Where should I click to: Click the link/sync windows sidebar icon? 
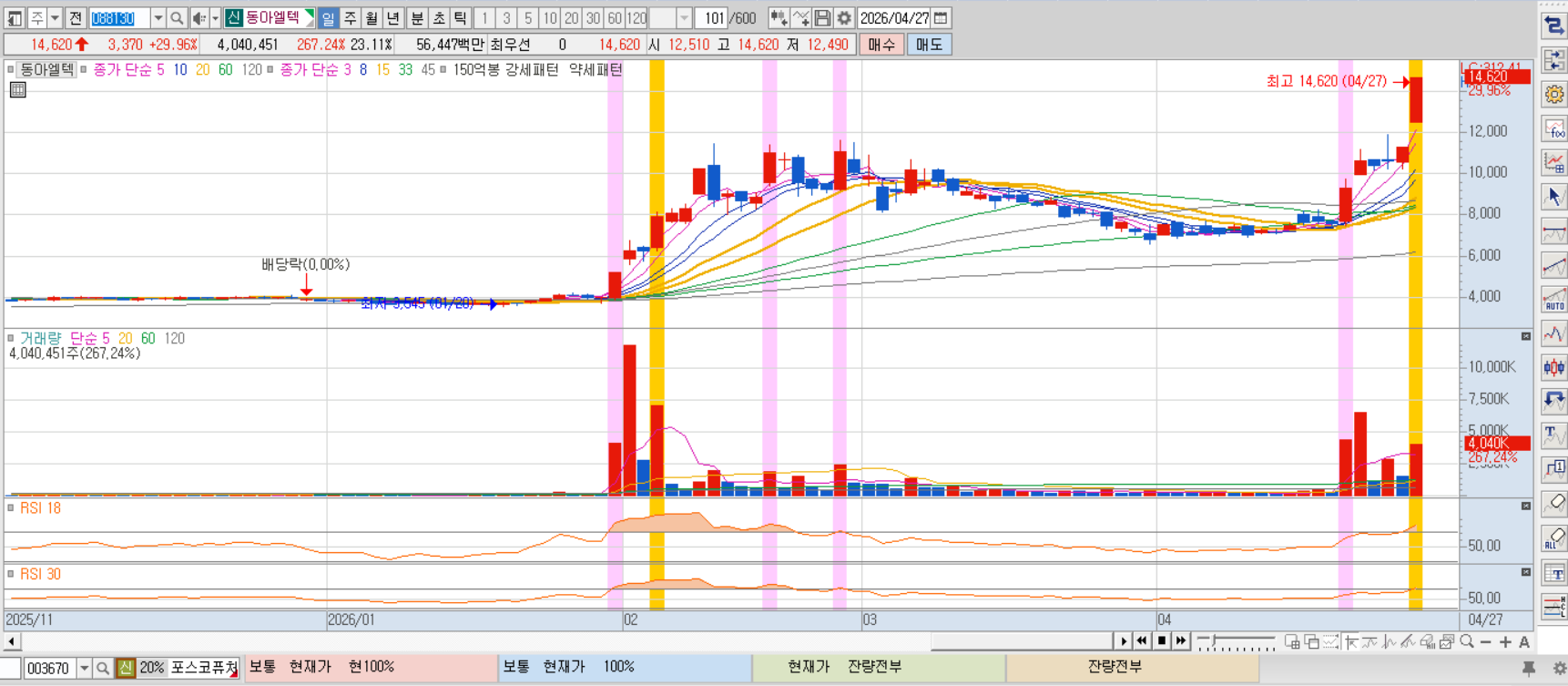click(x=1553, y=60)
